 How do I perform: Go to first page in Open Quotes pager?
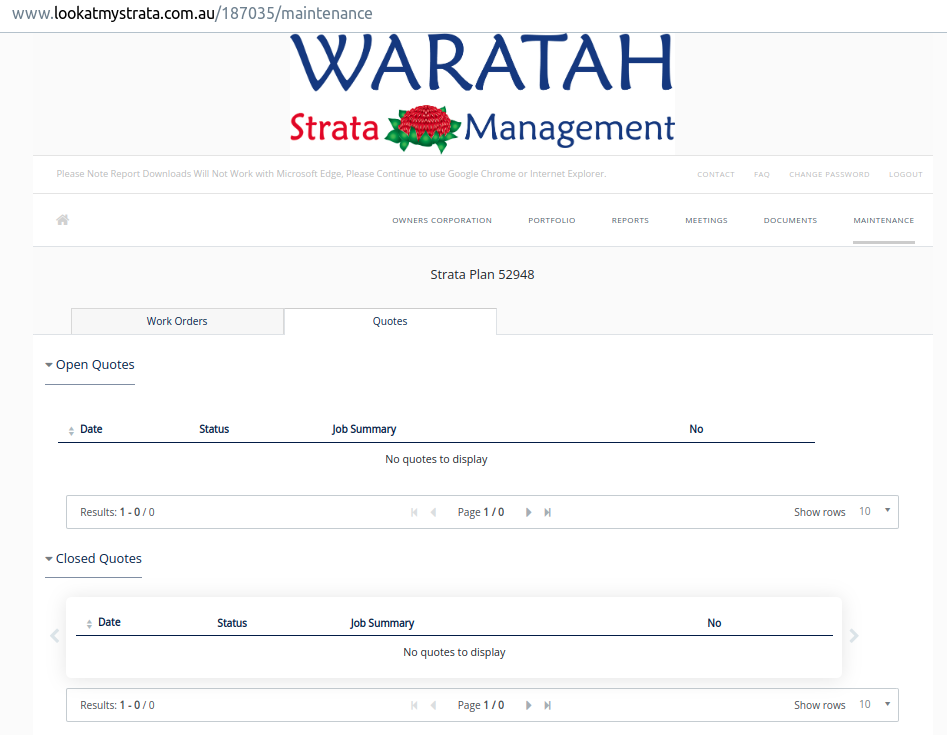[414, 512]
